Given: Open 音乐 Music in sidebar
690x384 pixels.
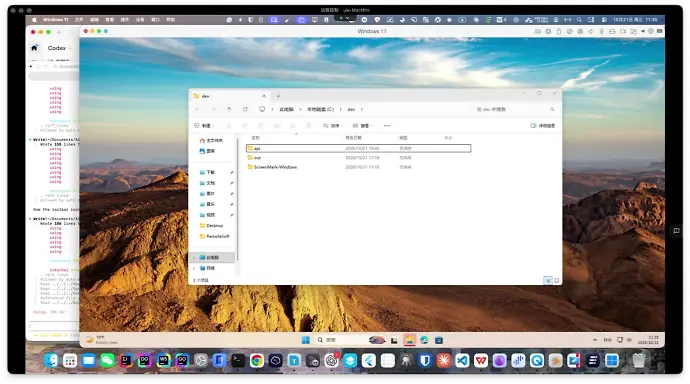Looking at the screenshot, I should point(207,204).
